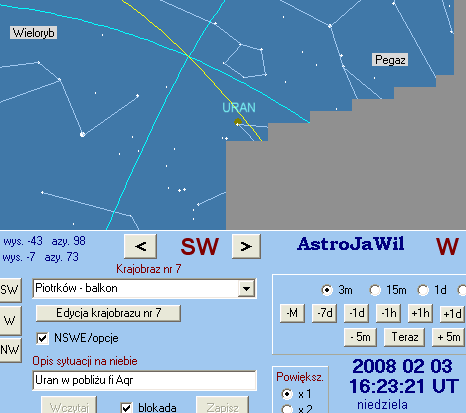Choose the x1 zoom radio option
Screen dimensions: 466x413
[x=287, y=394]
